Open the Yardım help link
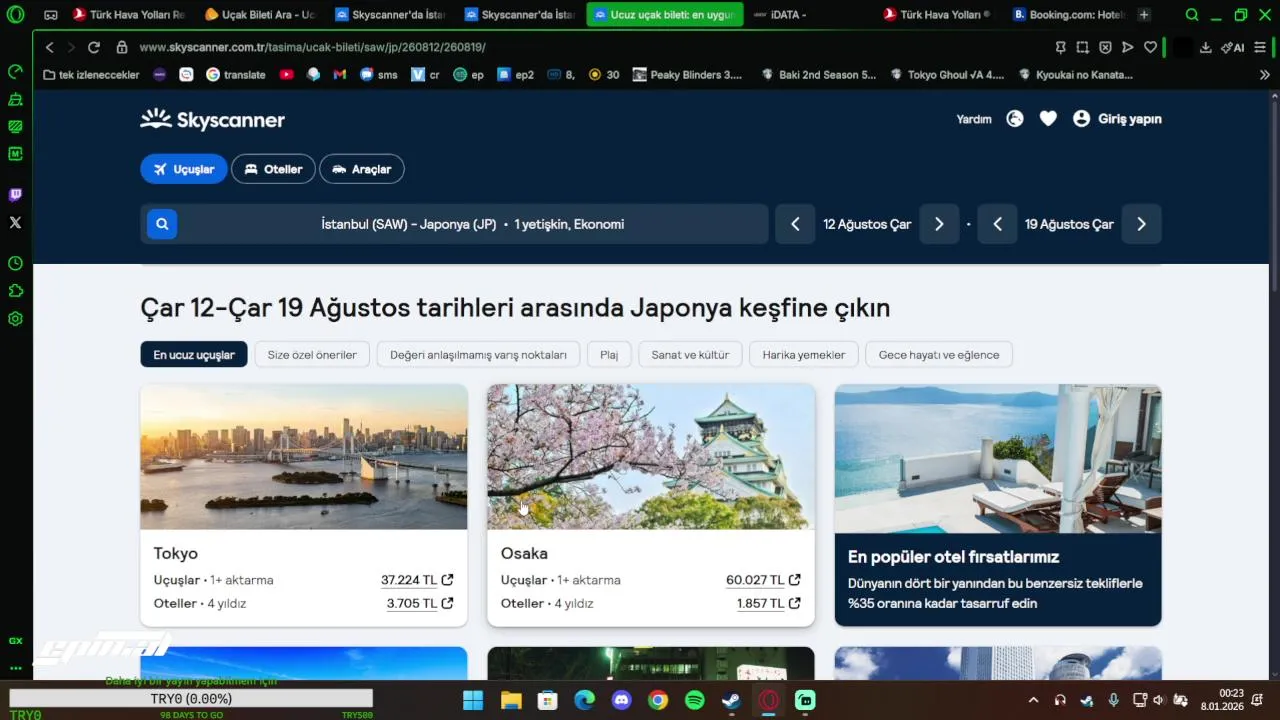The image size is (1280, 720). point(974,119)
